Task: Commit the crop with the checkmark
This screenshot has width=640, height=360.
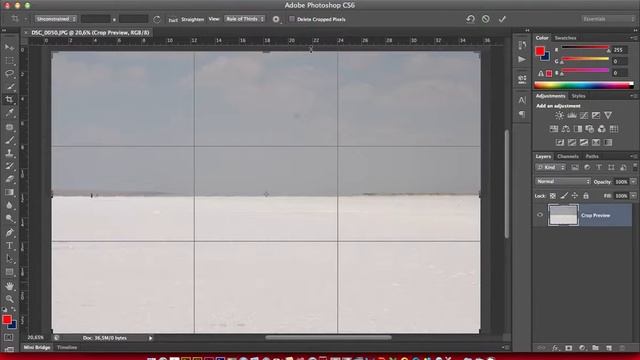Action: (502, 19)
